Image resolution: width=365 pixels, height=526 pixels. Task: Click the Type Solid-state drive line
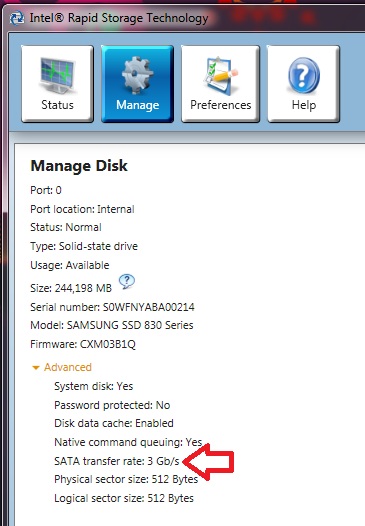(x=84, y=246)
